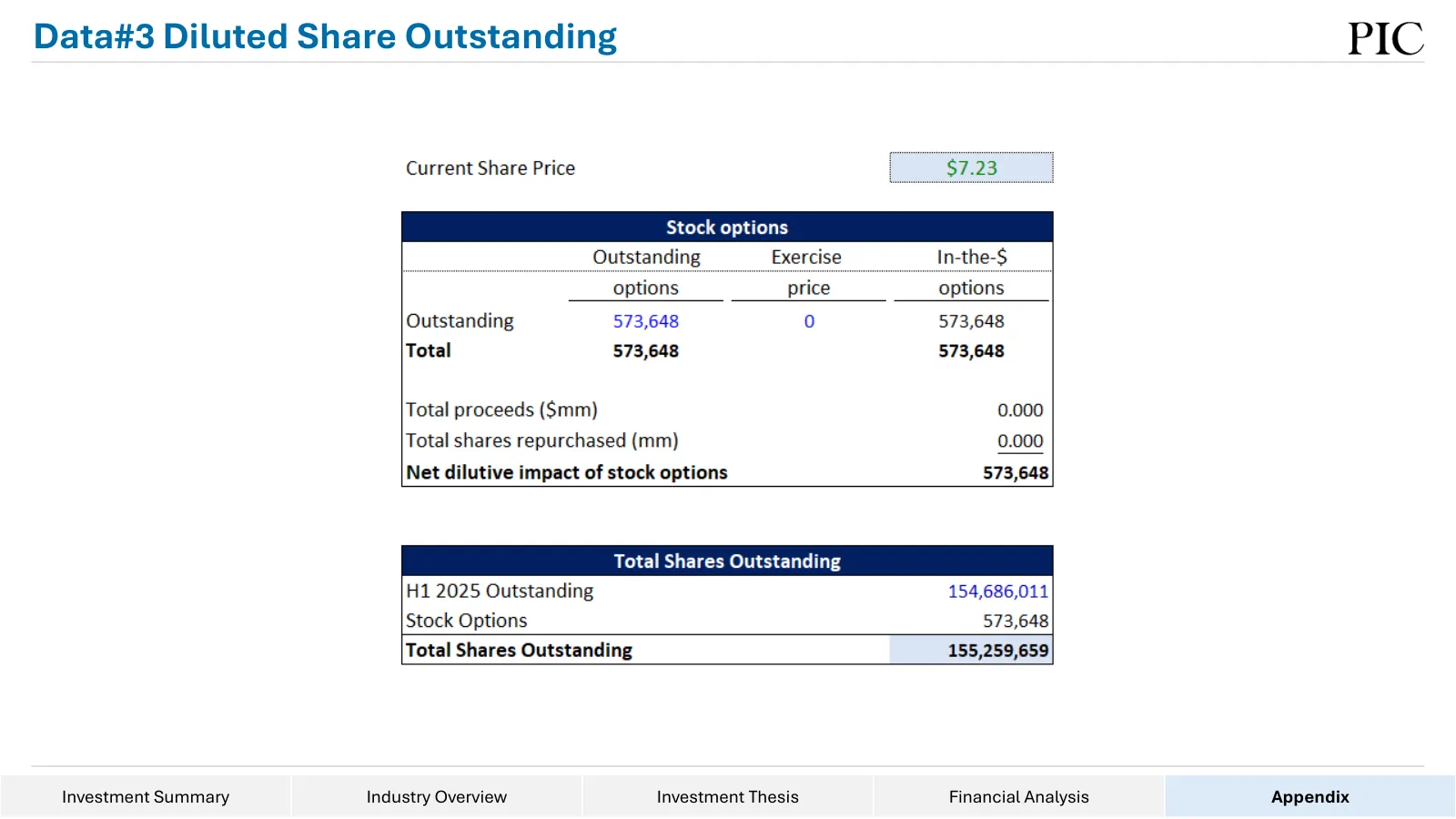Select the Net dilutive impact value 573,648
The height and width of the screenshot is (819, 1456).
pyautogui.click(x=1016, y=473)
